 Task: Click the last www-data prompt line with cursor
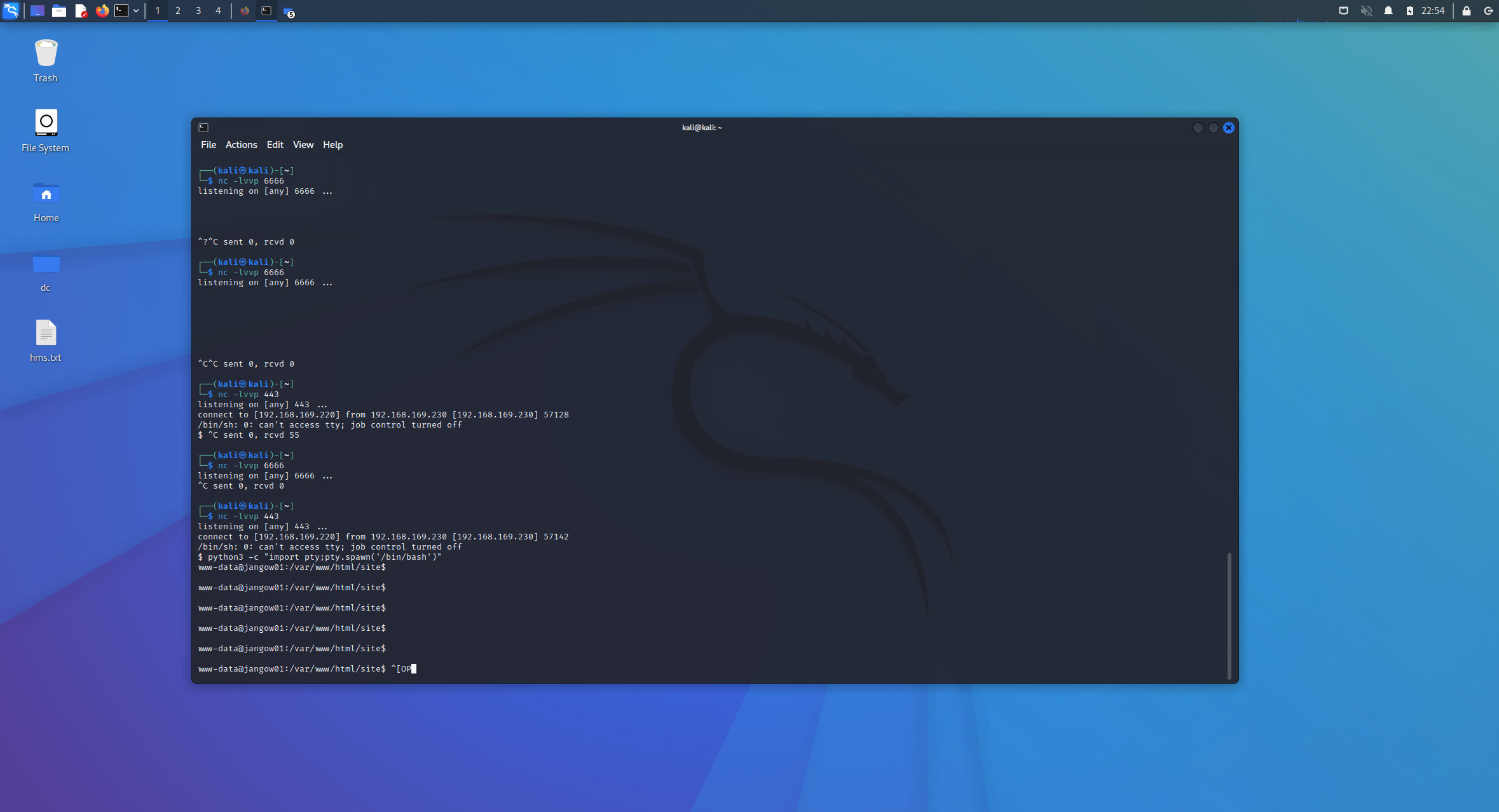click(x=307, y=669)
